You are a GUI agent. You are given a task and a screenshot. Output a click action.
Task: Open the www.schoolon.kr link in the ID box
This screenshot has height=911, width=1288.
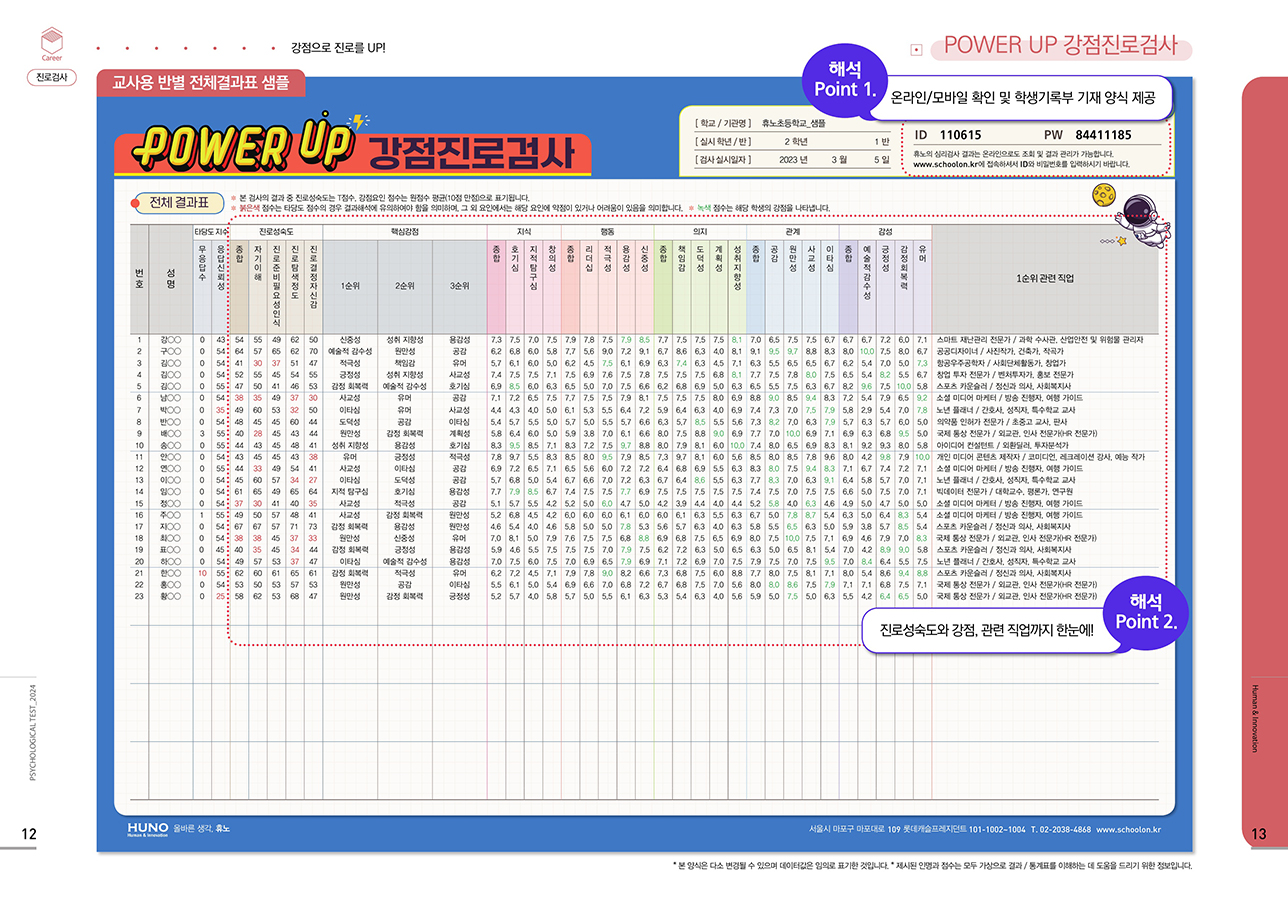coord(946,163)
